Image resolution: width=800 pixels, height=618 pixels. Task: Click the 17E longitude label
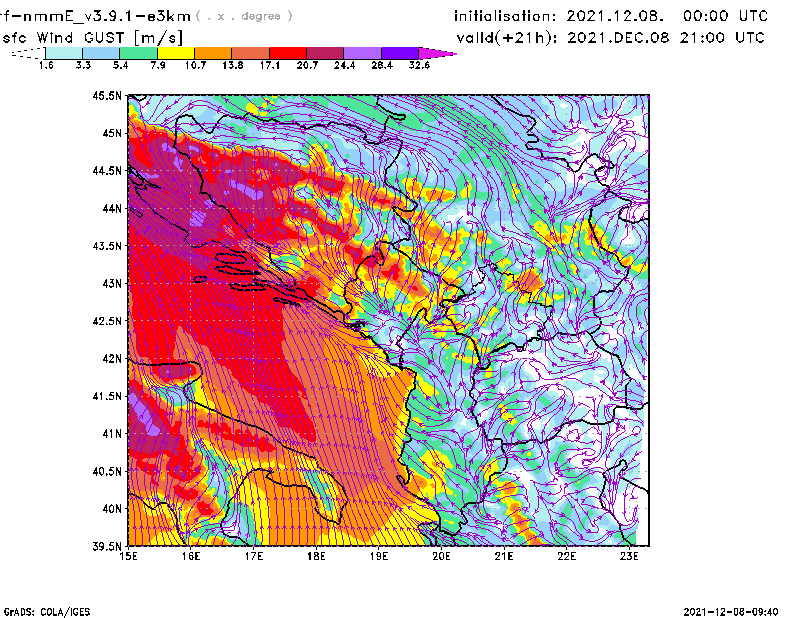pyautogui.click(x=254, y=556)
